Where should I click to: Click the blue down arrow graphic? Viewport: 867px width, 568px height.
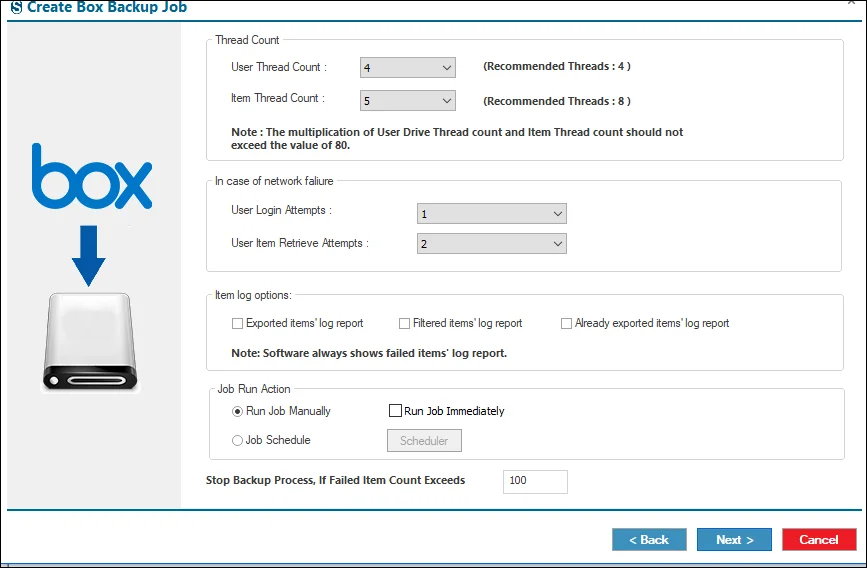click(x=88, y=256)
